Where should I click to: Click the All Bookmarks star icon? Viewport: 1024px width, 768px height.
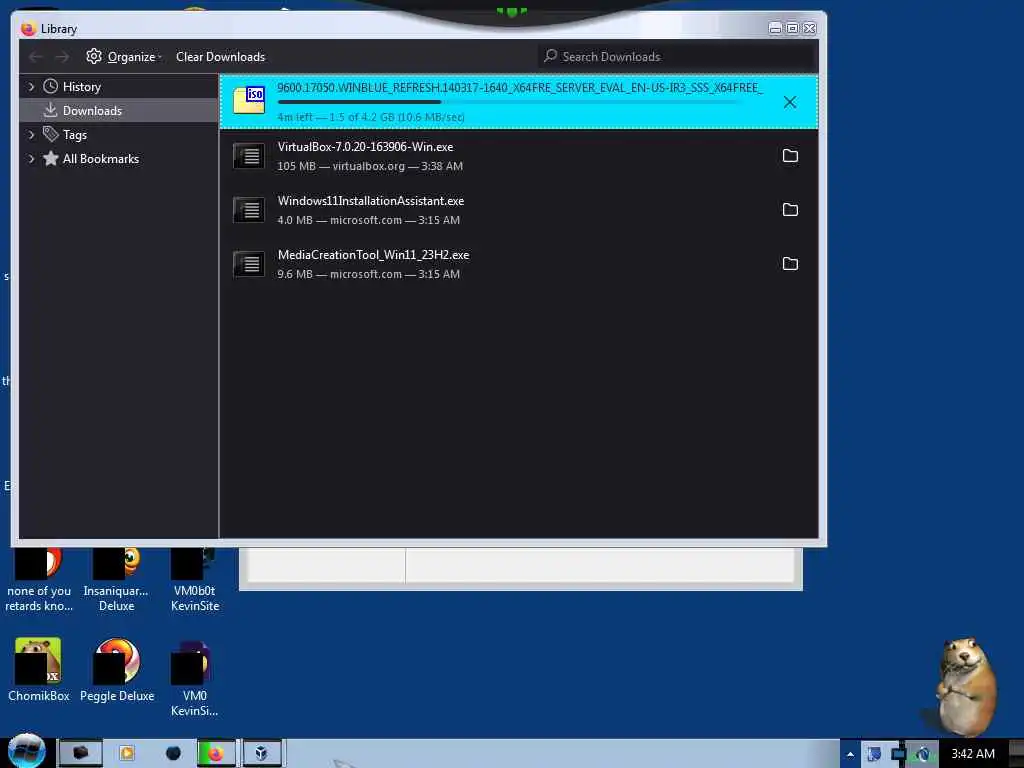click(50, 158)
